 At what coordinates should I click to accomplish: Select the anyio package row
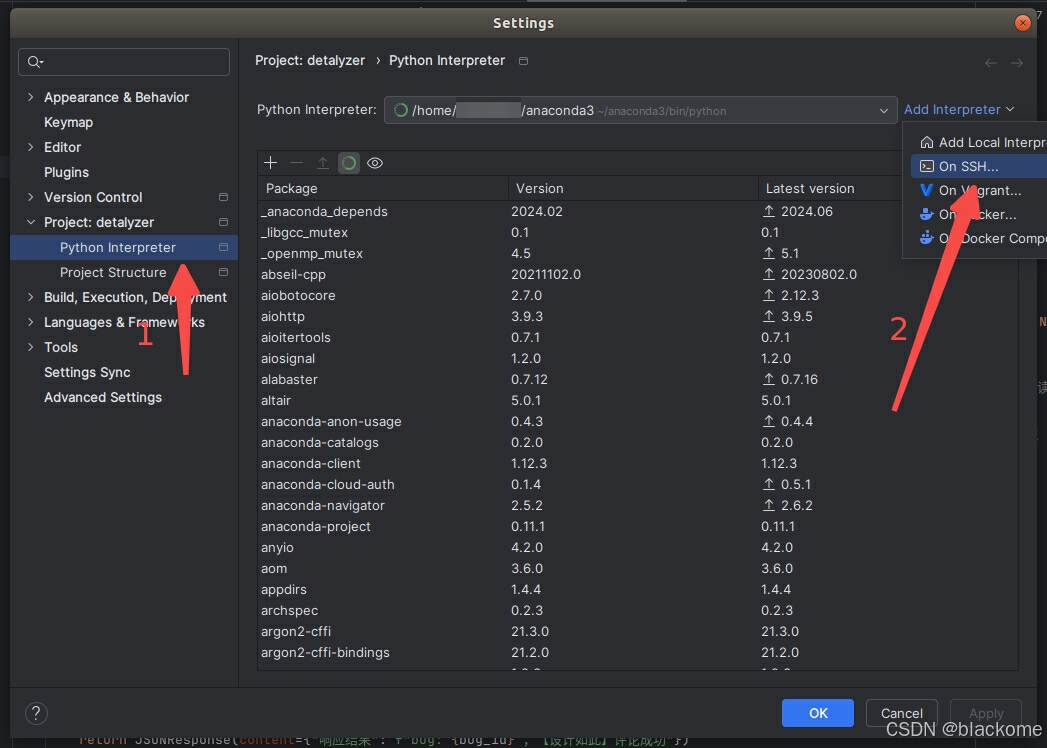click(x=638, y=548)
